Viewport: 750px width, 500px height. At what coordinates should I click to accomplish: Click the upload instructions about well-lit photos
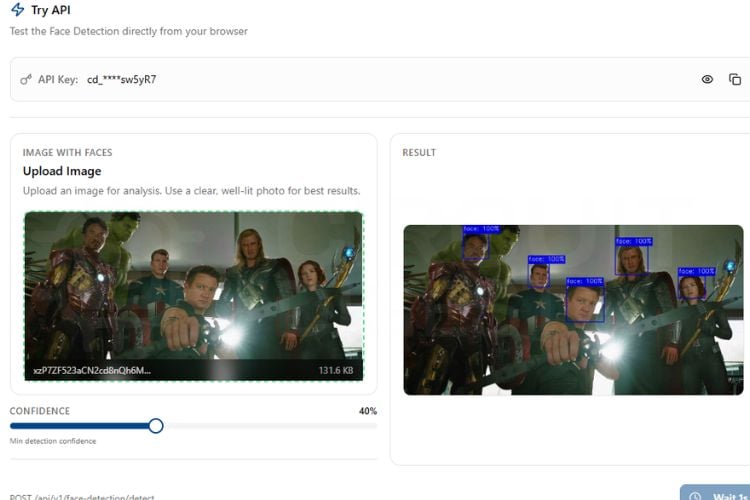[191, 191]
